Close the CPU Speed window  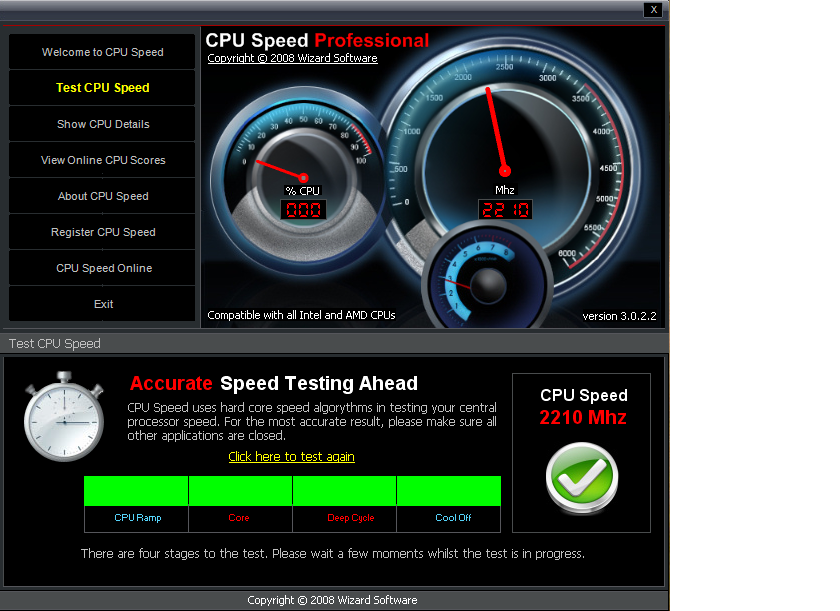[x=654, y=10]
